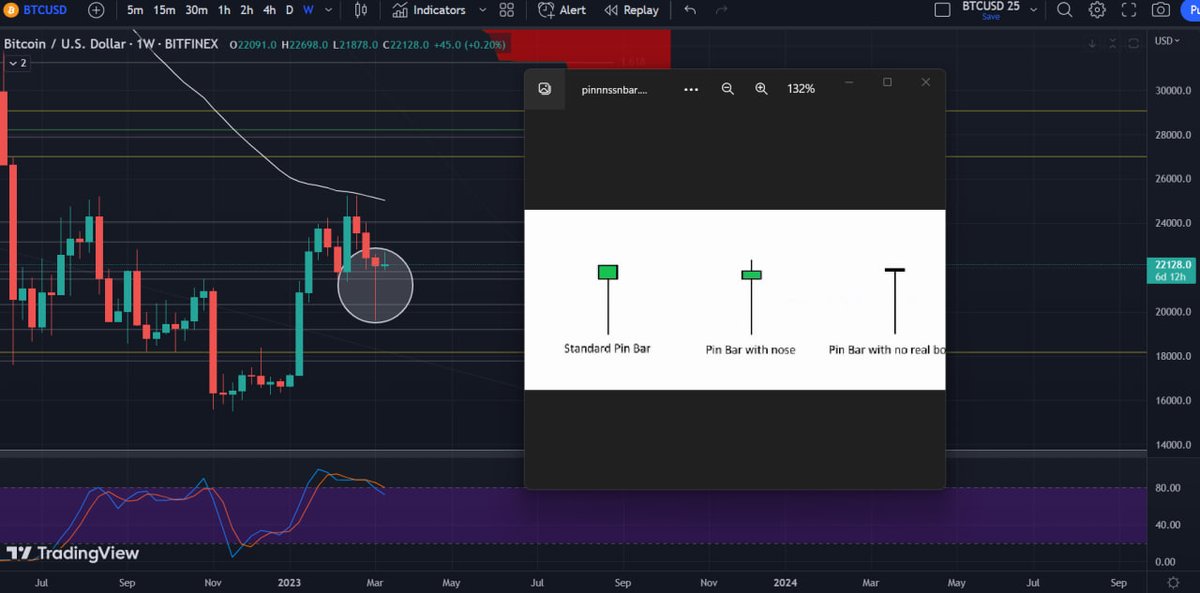1200x593 pixels.
Task: Click the 132% zoom level
Action: click(801, 89)
